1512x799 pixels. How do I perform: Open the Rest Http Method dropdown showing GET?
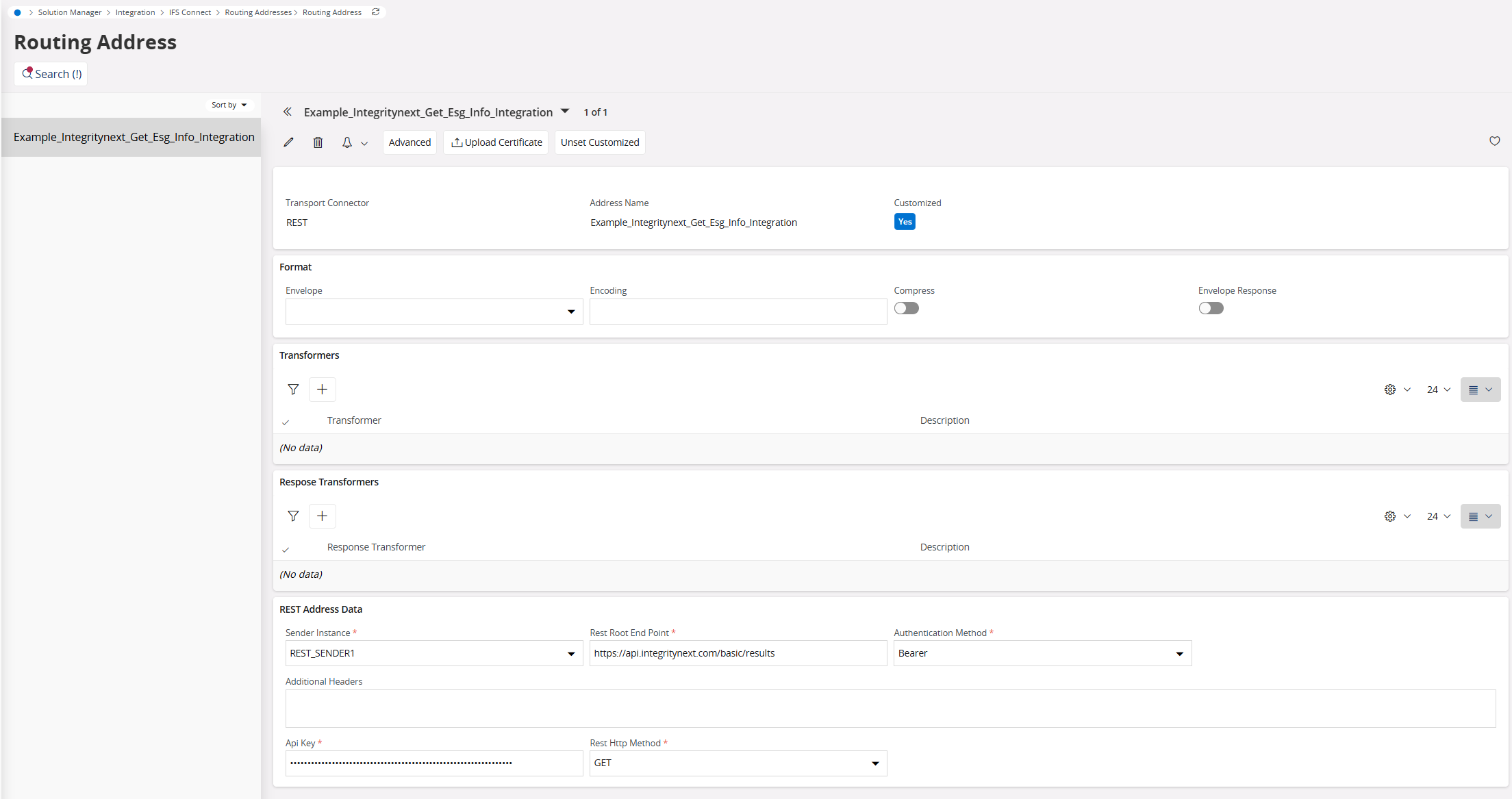tap(874, 763)
